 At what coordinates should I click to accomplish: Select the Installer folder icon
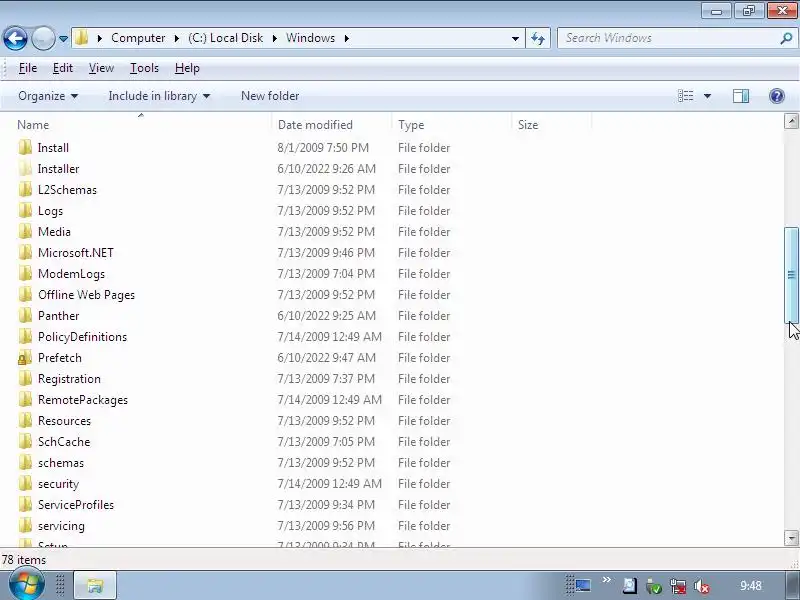point(25,168)
